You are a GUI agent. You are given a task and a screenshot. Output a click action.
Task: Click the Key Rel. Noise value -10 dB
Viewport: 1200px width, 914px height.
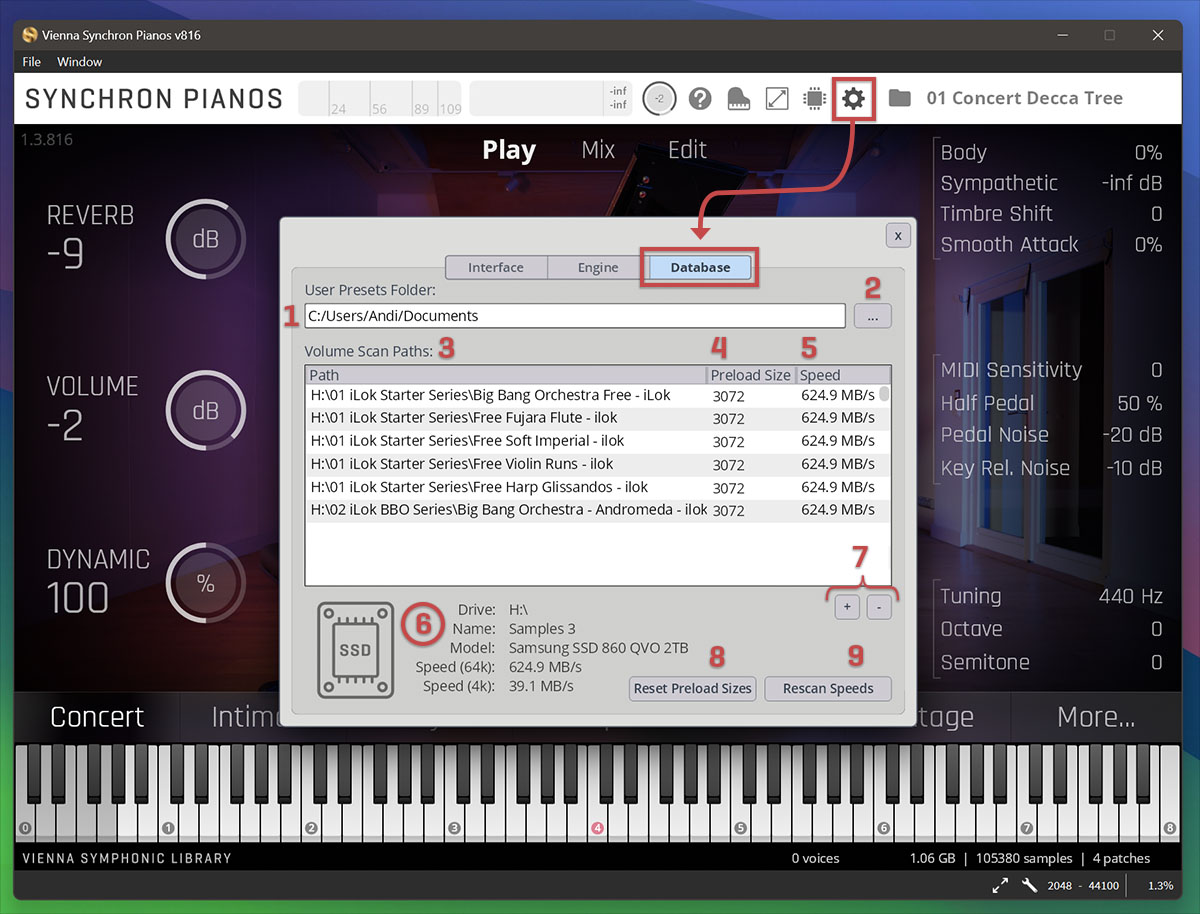[1134, 468]
